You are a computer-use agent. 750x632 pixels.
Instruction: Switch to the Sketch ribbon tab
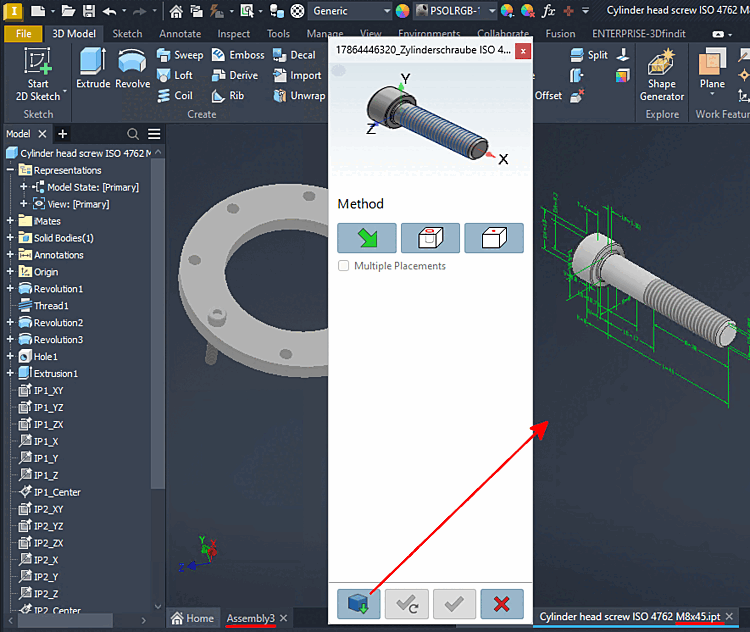(127, 33)
